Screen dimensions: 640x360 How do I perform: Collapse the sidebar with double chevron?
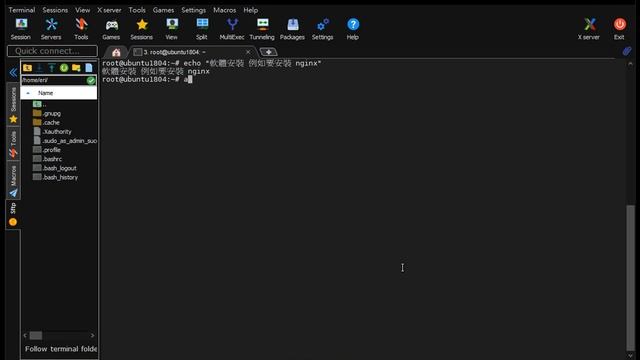point(13,73)
